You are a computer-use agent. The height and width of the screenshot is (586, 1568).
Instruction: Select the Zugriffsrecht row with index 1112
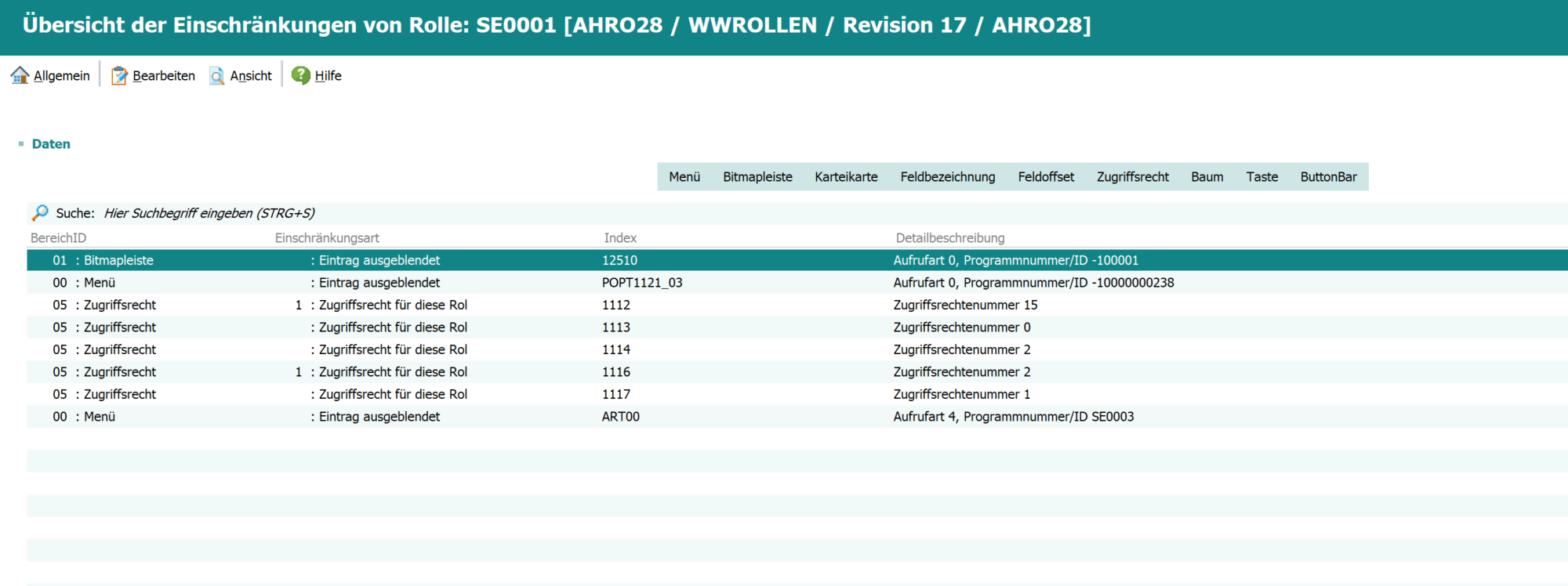[797, 305]
